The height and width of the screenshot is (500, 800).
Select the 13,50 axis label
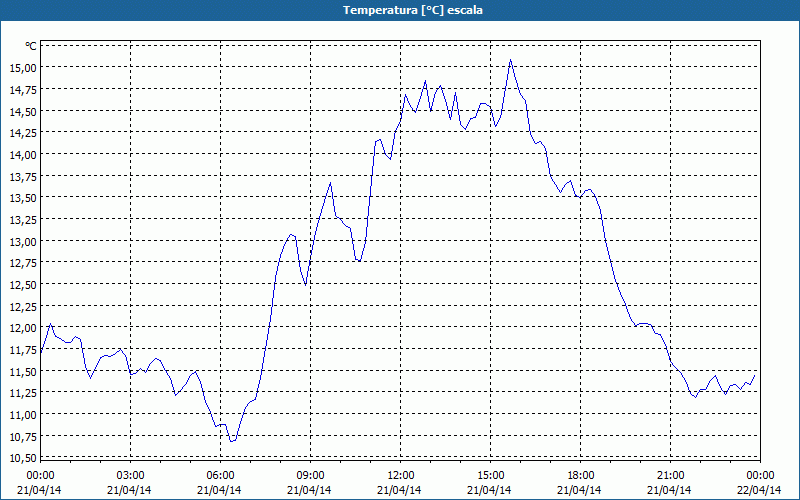(22, 198)
